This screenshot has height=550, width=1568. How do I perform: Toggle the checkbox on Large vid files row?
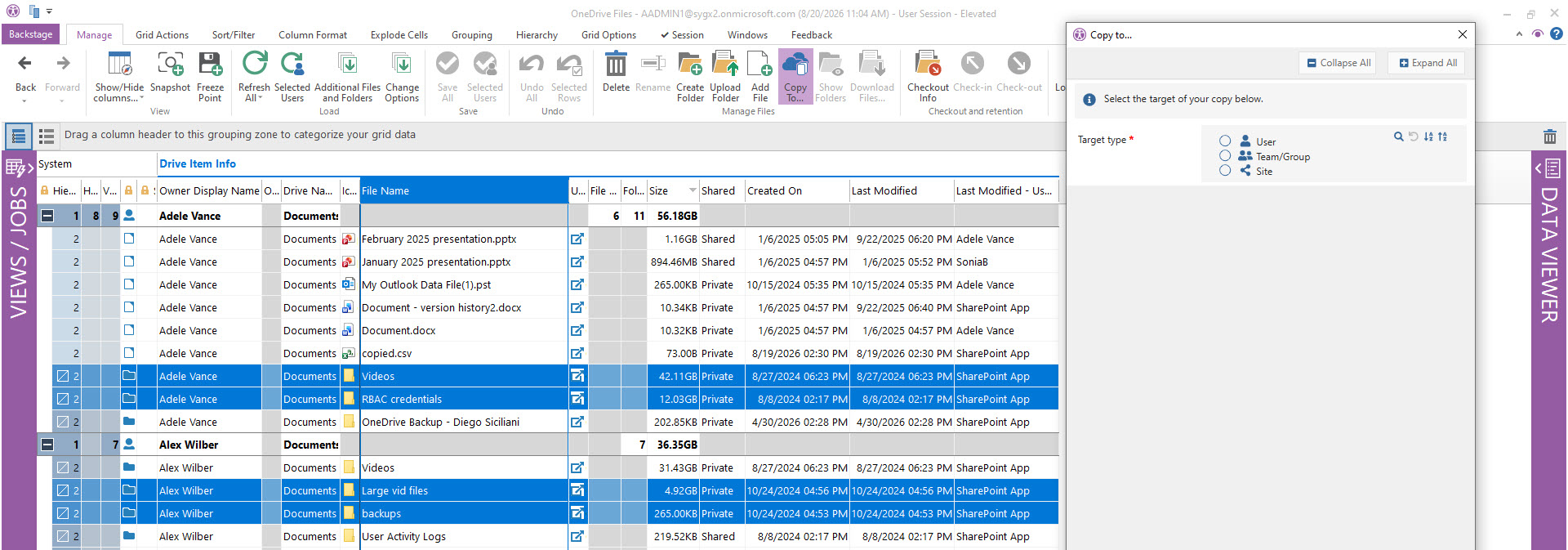63,490
